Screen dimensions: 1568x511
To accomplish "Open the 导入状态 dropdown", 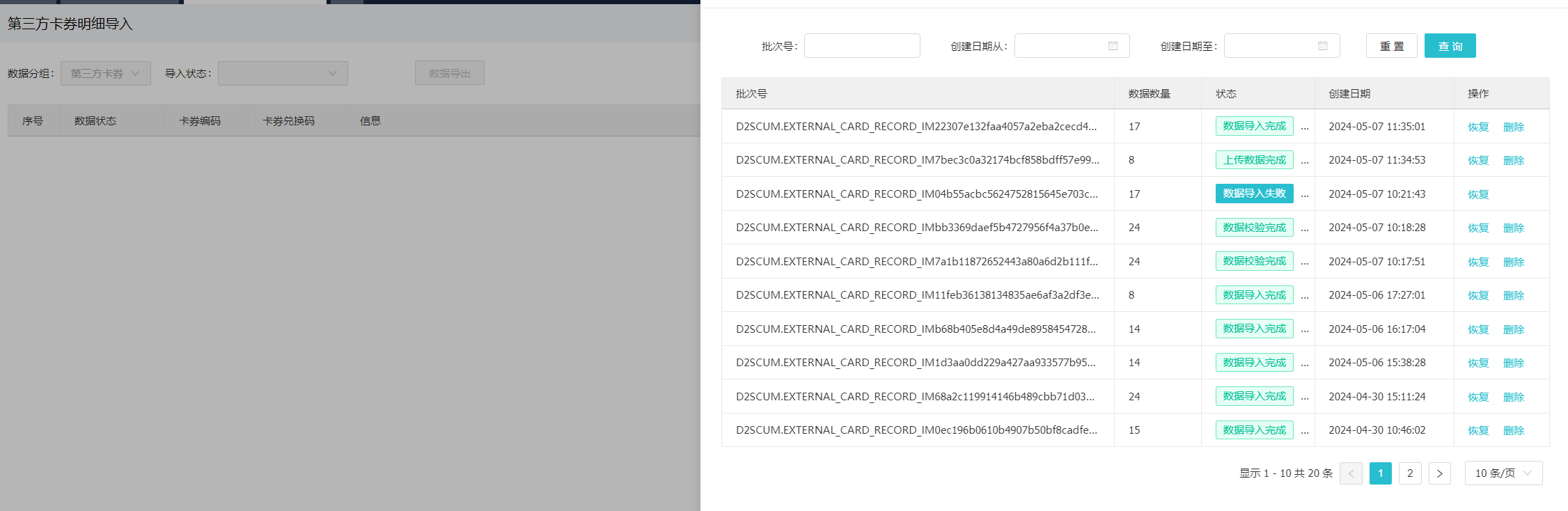I will point(283,74).
